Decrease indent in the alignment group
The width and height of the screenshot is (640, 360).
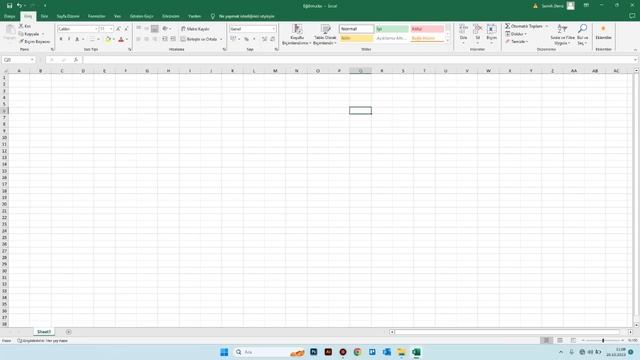point(165,39)
